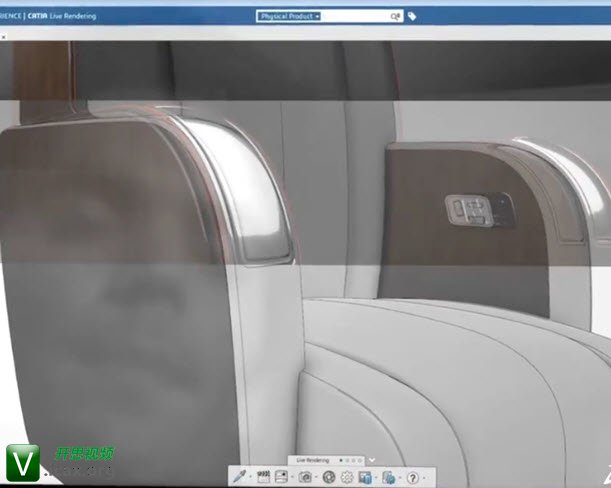Open the render wheel icon

click(x=329, y=477)
